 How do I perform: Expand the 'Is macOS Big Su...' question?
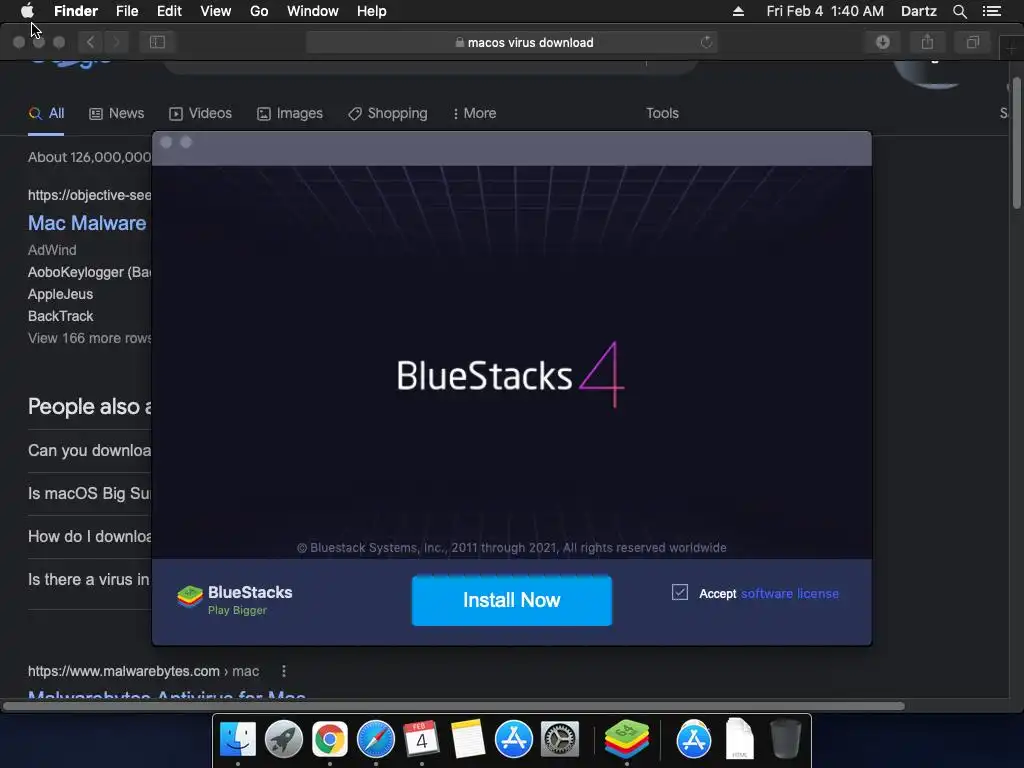(x=89, y=494)
